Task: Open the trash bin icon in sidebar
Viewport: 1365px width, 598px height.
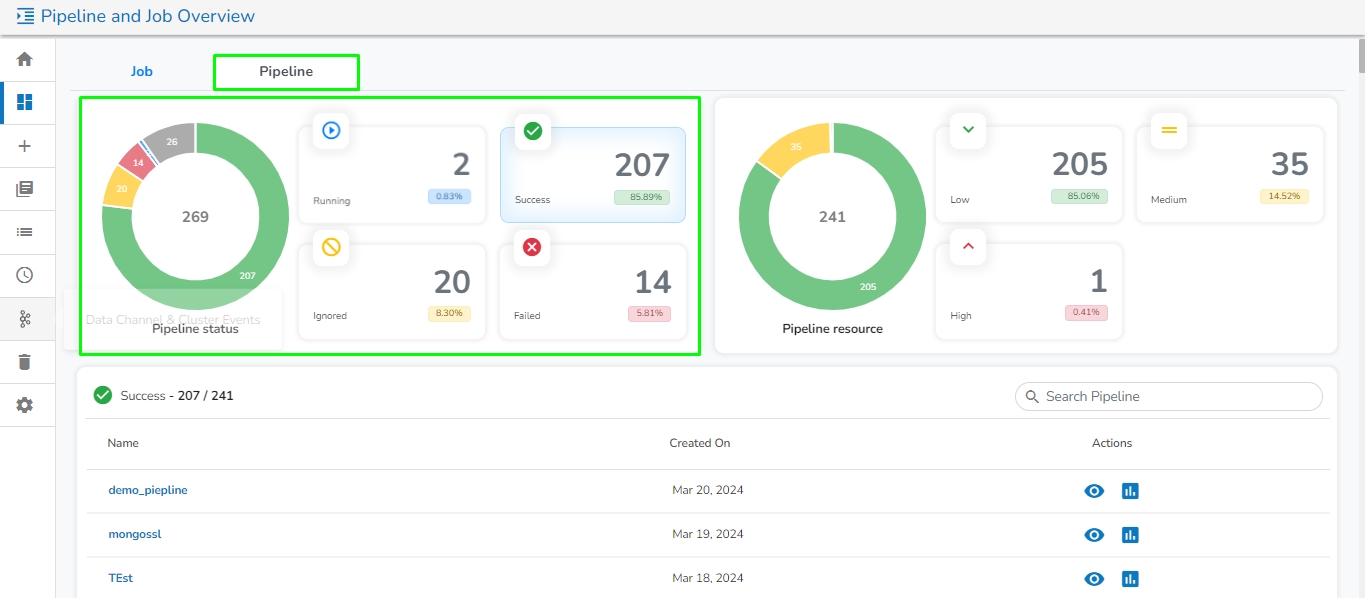Action: [x=25, y=362]
